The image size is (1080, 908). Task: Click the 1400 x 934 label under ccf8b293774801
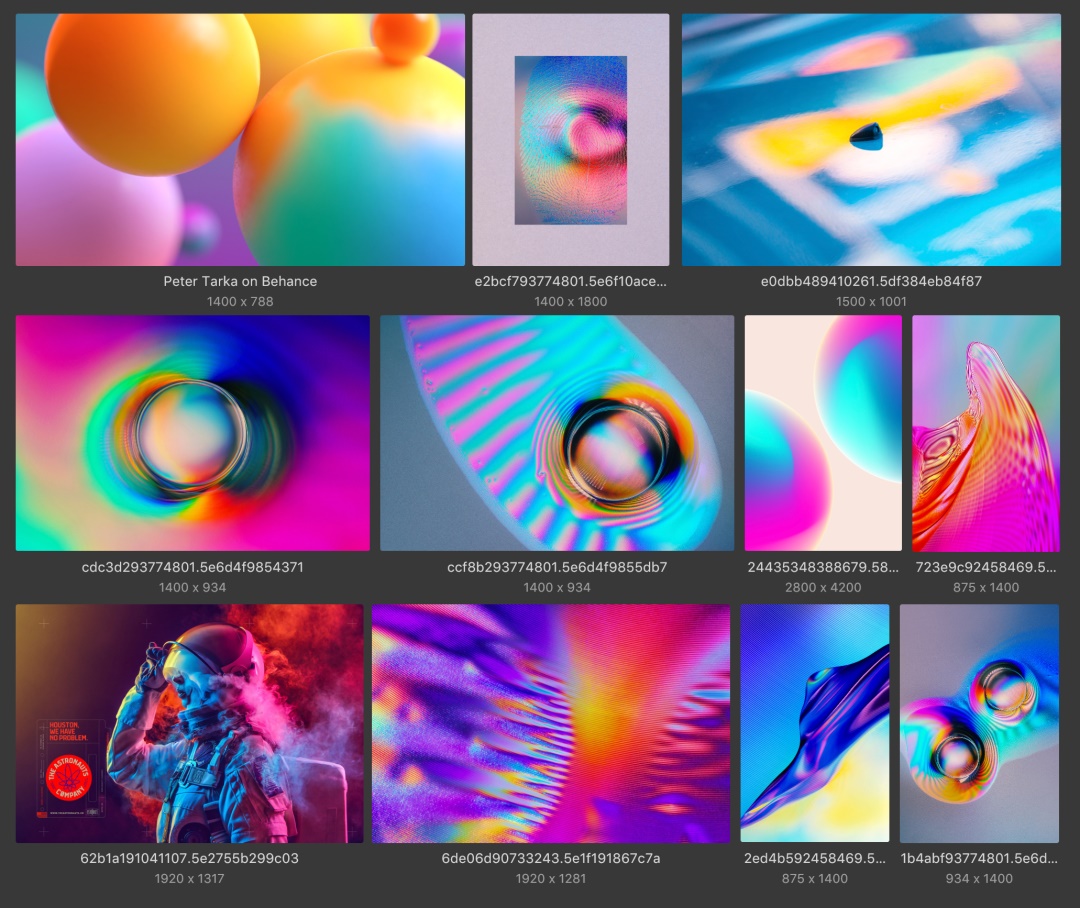click(x=557, y=588)
